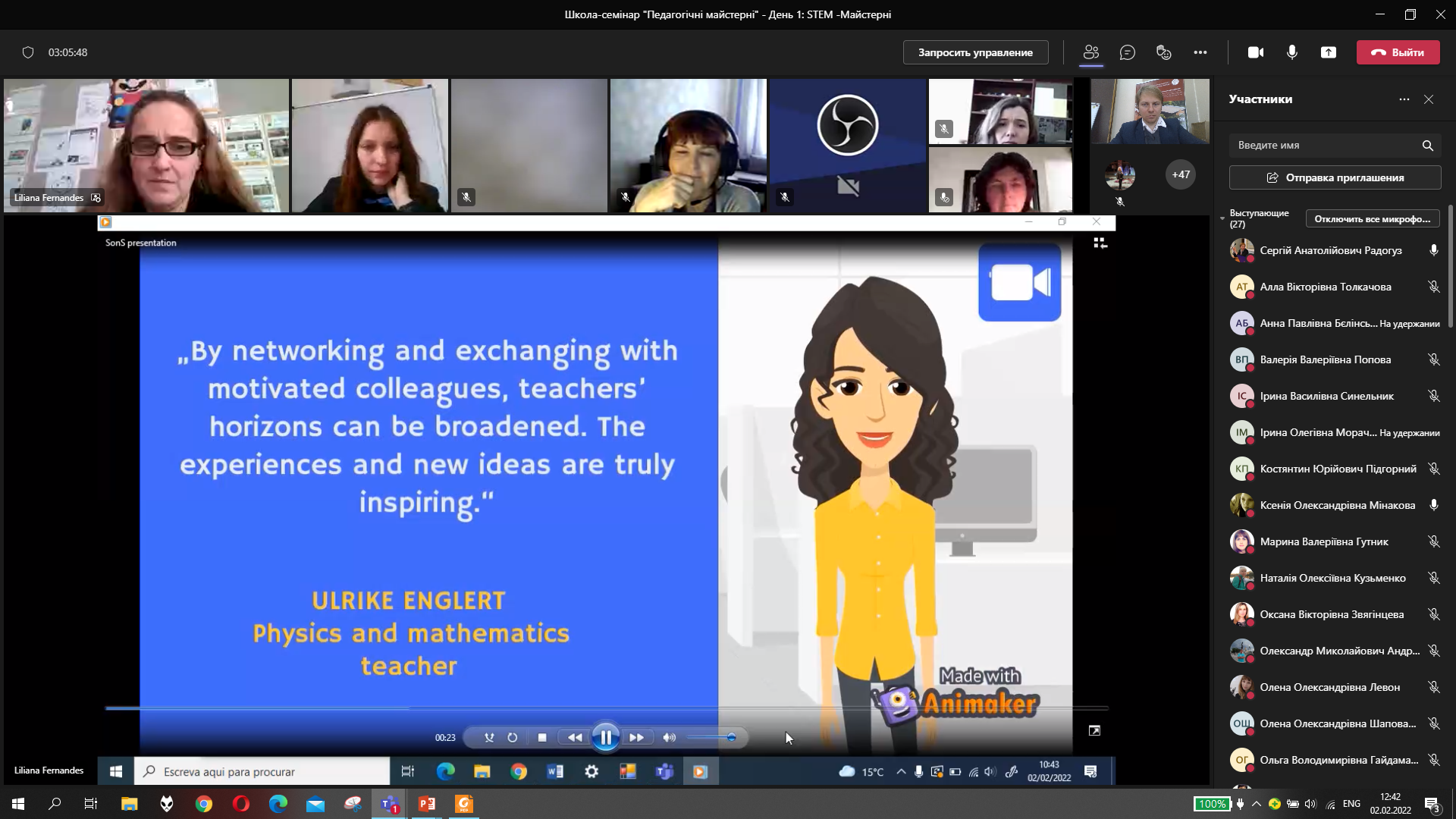Close the Участники panel
The width and height of the screenshot is (1456, 819).
click(1429, 99)
